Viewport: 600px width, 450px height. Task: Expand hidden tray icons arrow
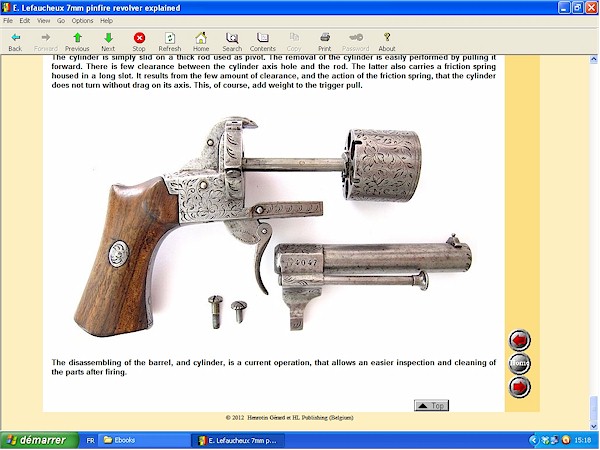(534, 440)
